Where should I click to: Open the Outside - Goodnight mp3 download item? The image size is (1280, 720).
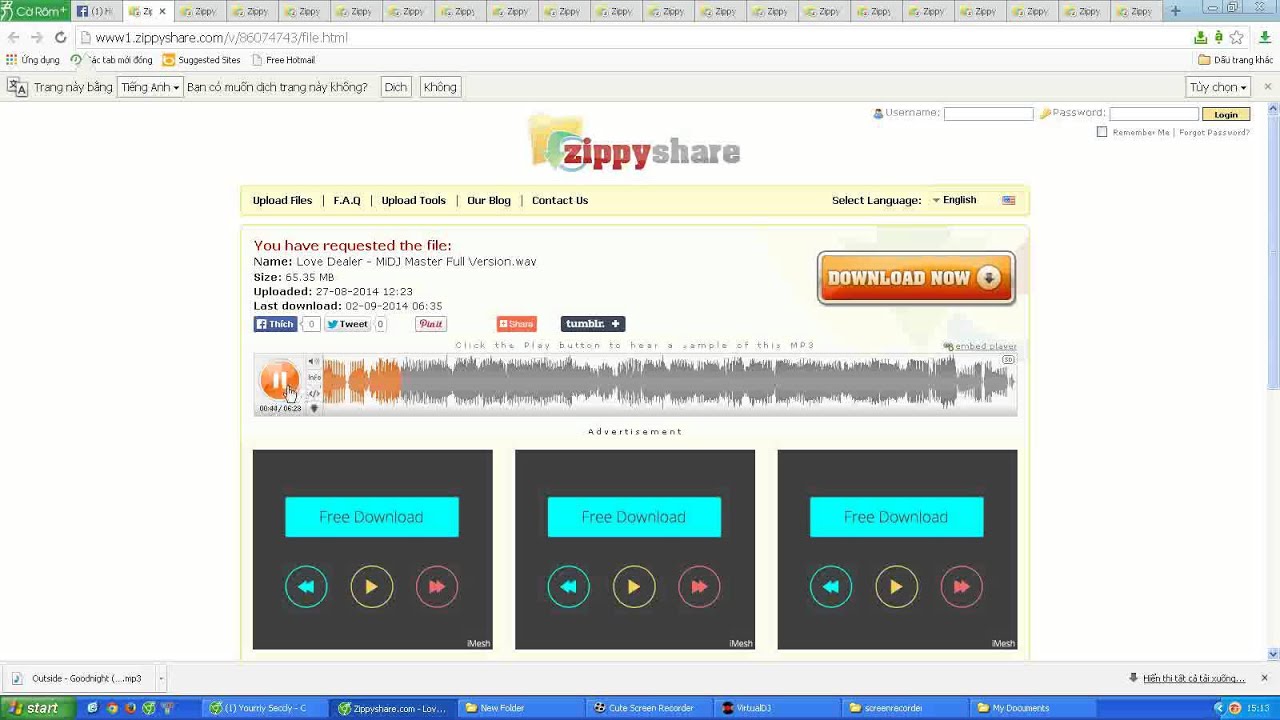point(78,678)
